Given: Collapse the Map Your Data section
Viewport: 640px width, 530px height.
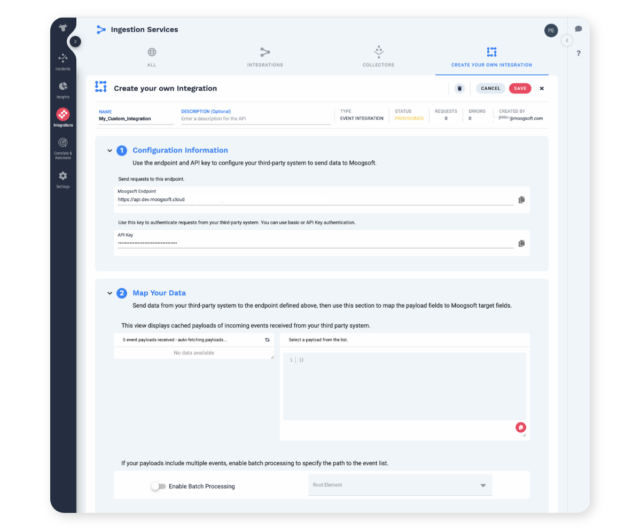Looking at the screenshot, I should 109,293.
